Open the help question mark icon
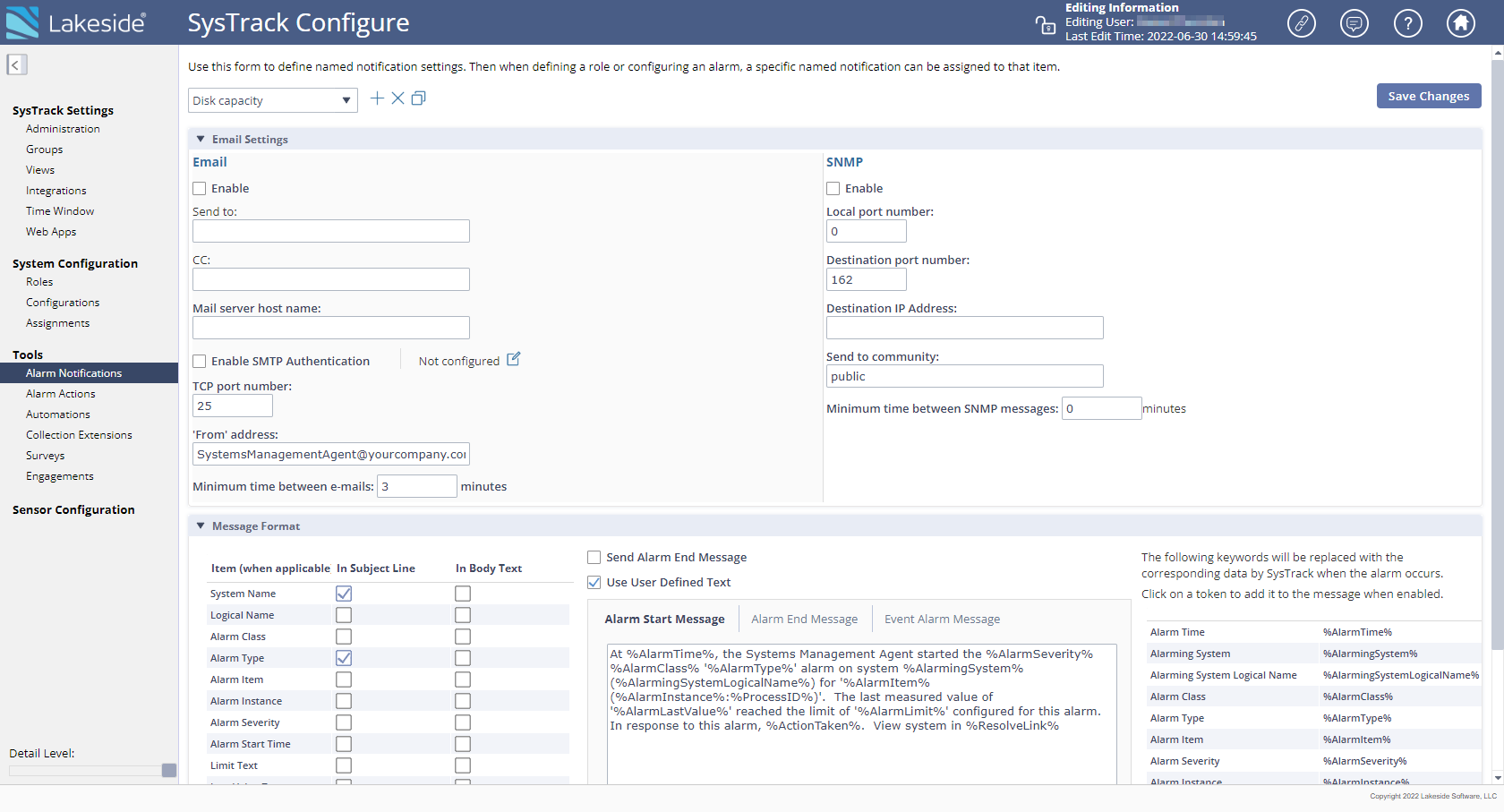 [1408, 22]
